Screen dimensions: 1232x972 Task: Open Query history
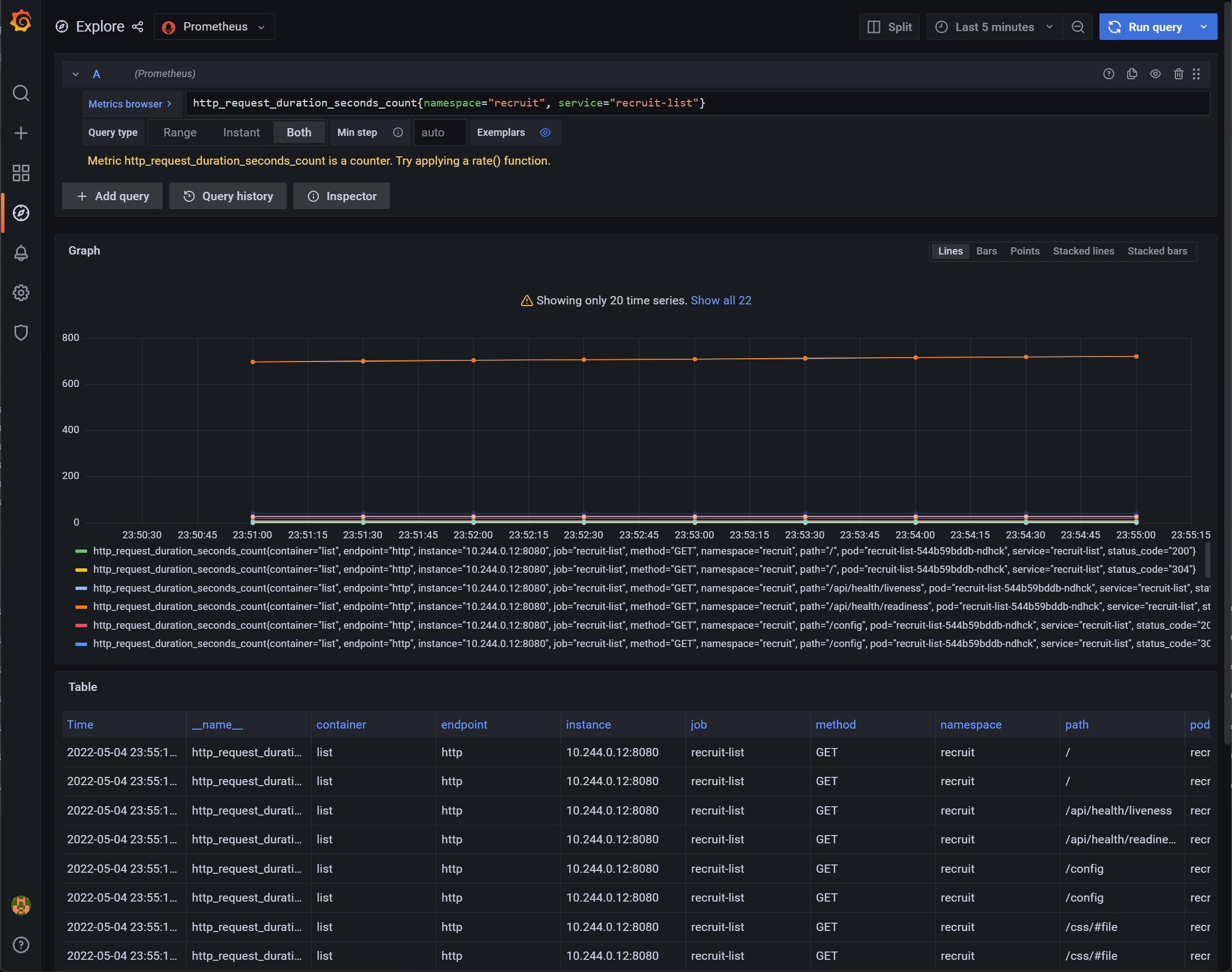click(x=228, y=196)
